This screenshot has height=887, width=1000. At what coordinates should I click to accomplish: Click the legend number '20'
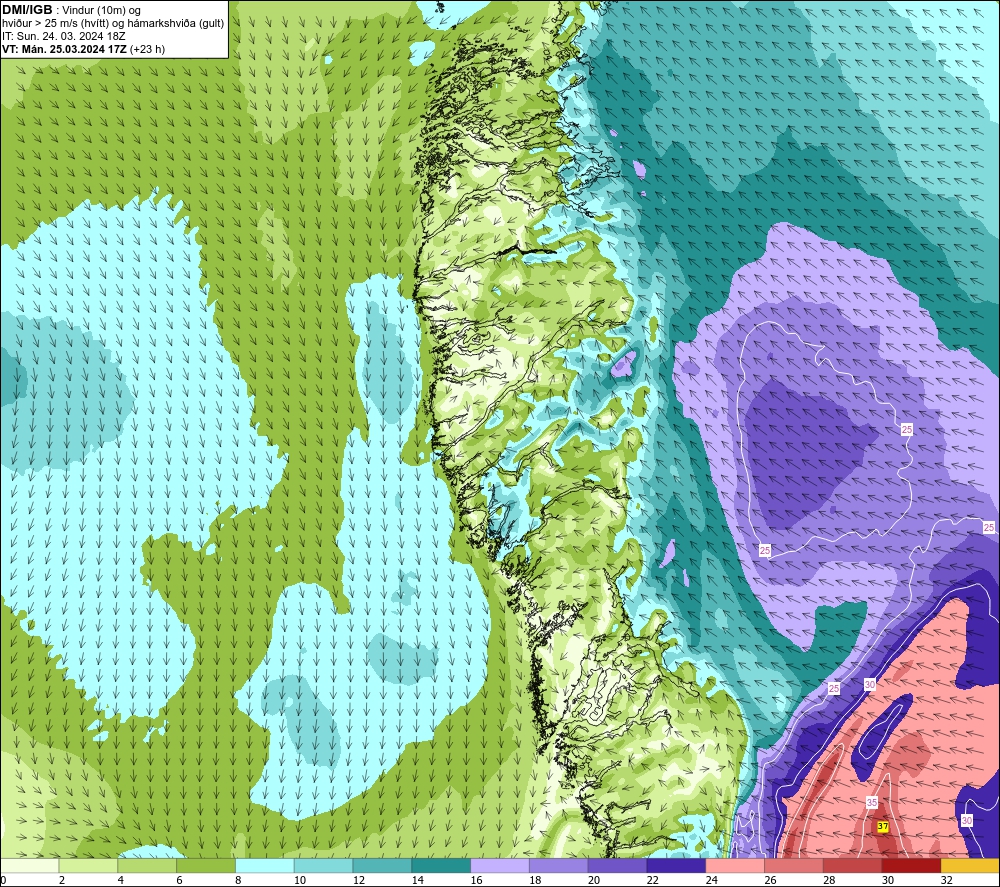point(594,880)
